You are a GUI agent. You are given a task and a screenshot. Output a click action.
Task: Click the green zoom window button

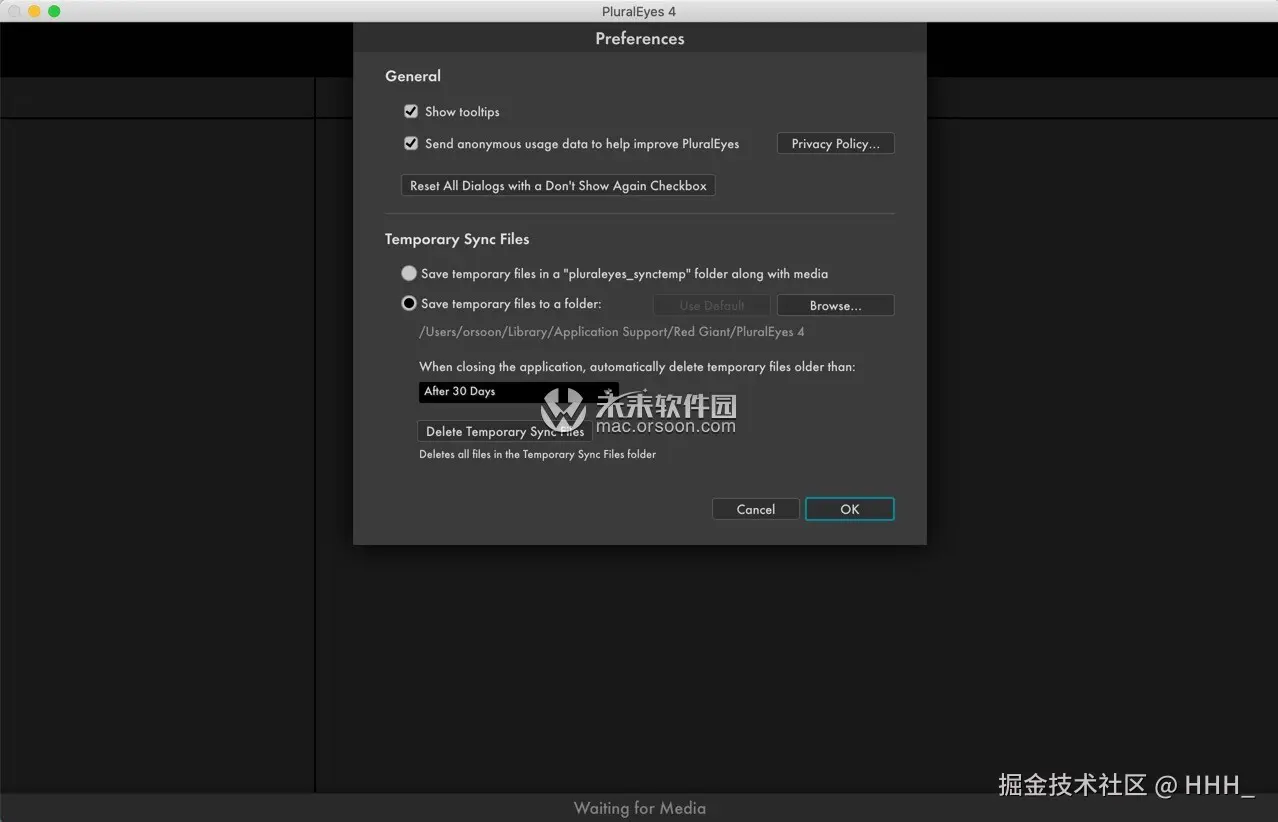(54, 11)
